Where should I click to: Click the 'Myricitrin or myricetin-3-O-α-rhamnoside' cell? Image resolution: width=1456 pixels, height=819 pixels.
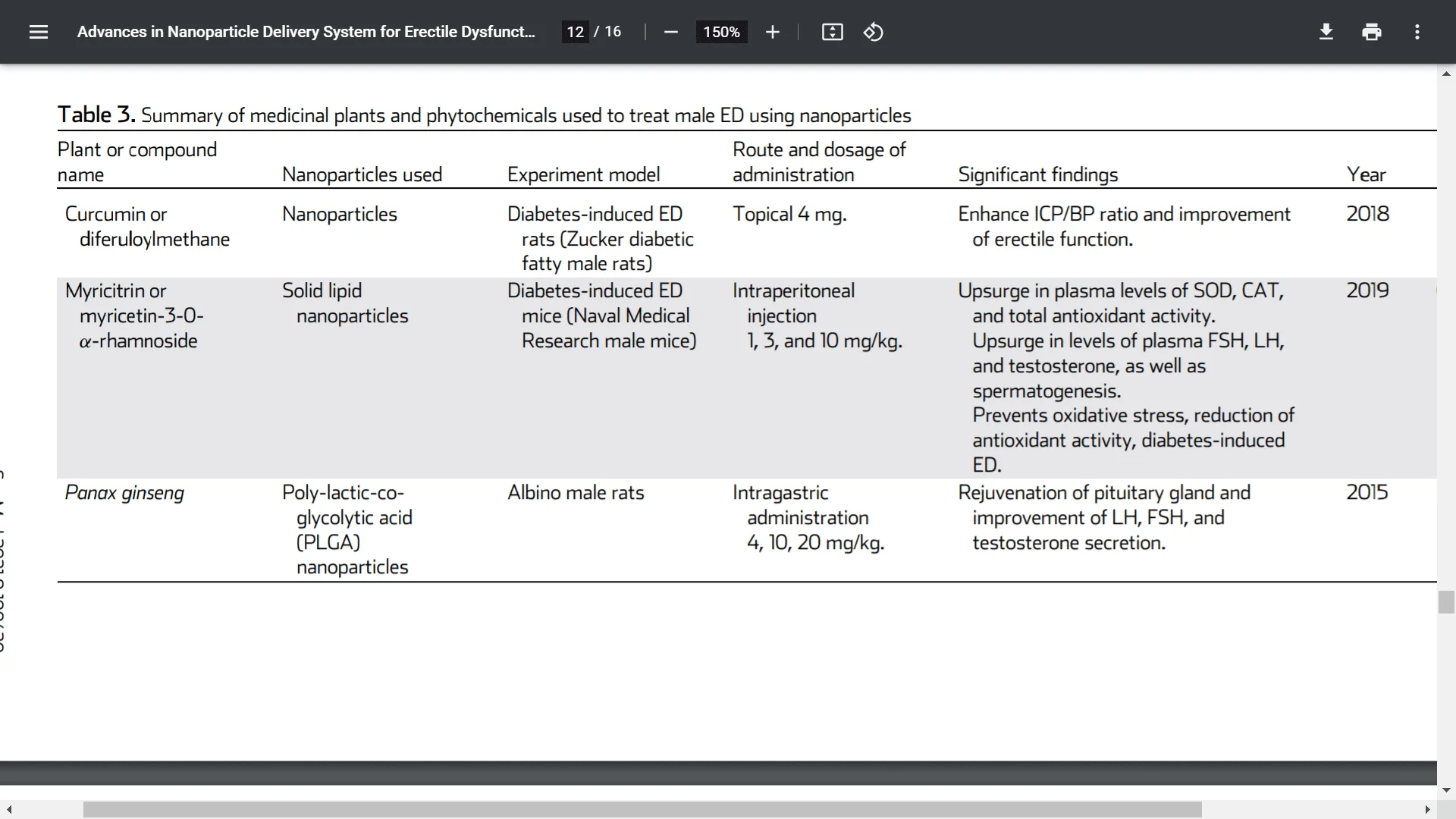coord(134,315)
